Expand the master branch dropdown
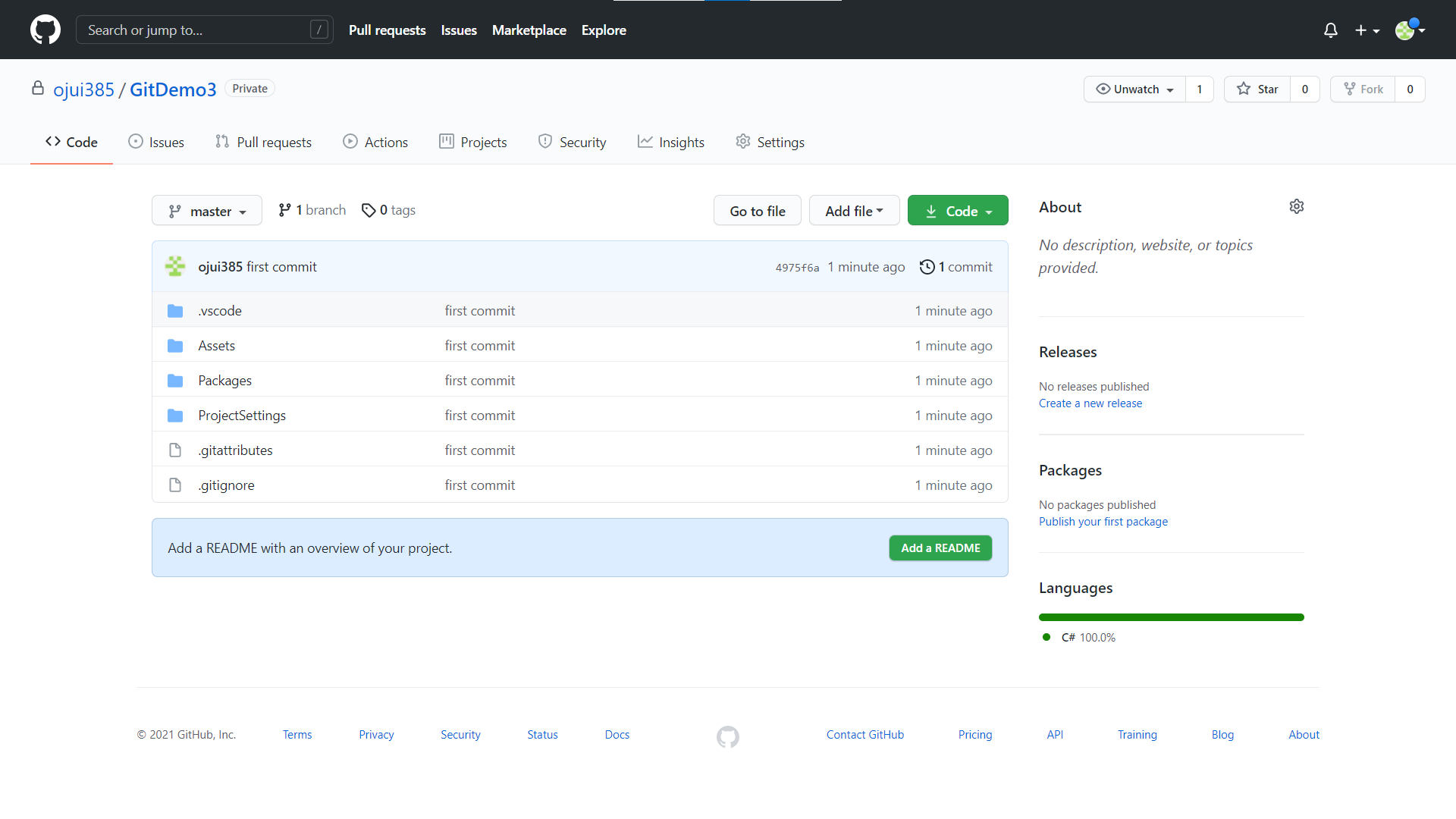1456x819 pixels. pyautogui.click(x=207, y=211)
